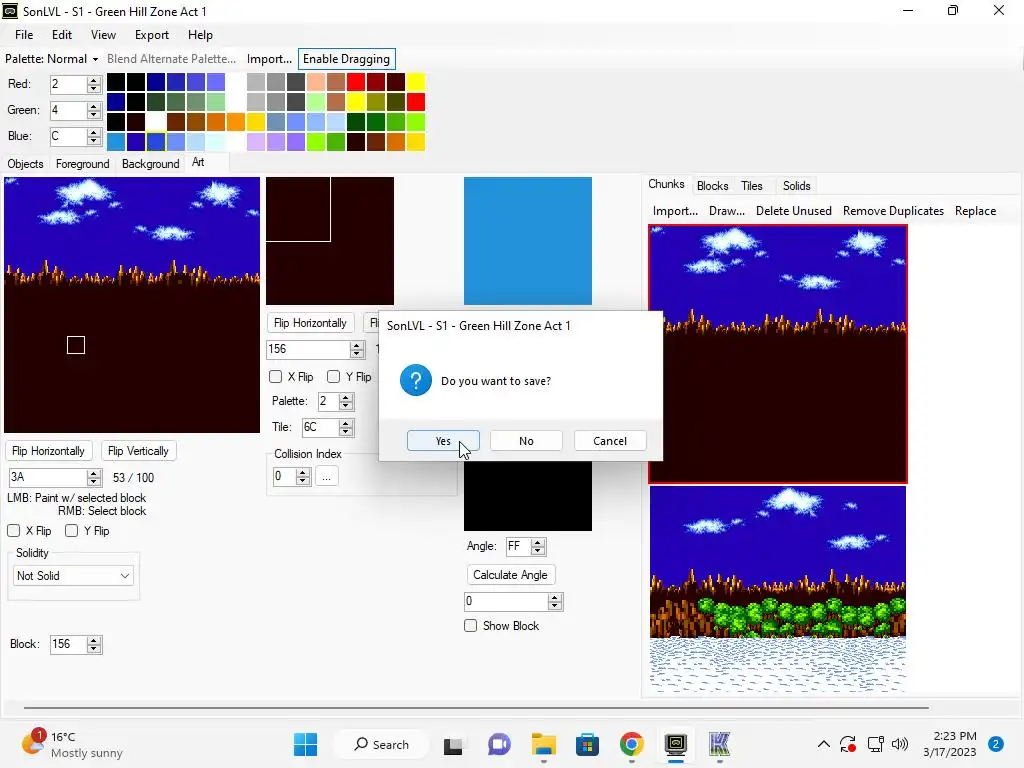Viewport: 1024px width, 768px height.
Task: Open volume speaker tray icon
Action: coord(900,744)
